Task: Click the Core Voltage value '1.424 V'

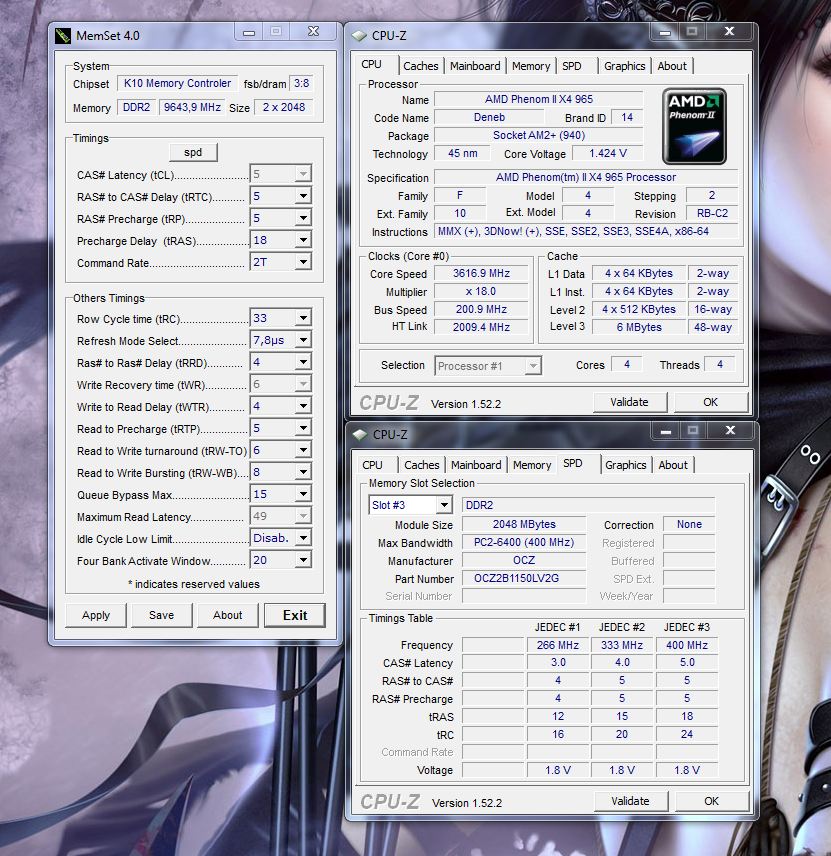Action: tap(608, 153)
